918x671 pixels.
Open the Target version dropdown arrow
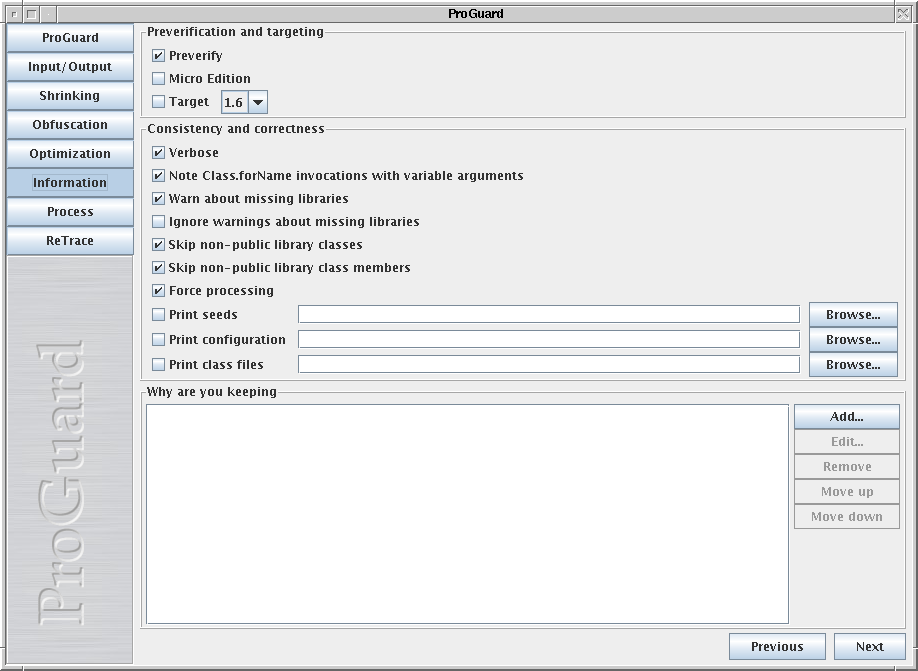(257, 102)
